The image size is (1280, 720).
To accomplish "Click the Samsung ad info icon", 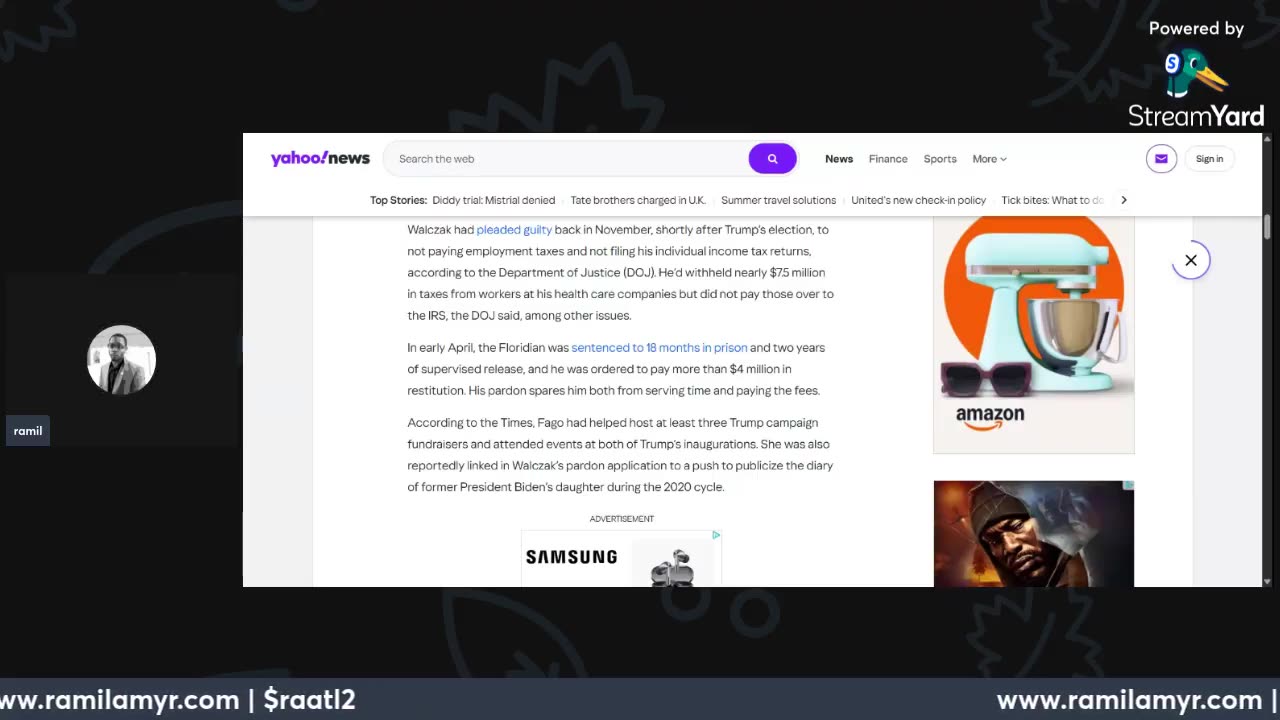I will pyautogui.click(x=716, y=535).
